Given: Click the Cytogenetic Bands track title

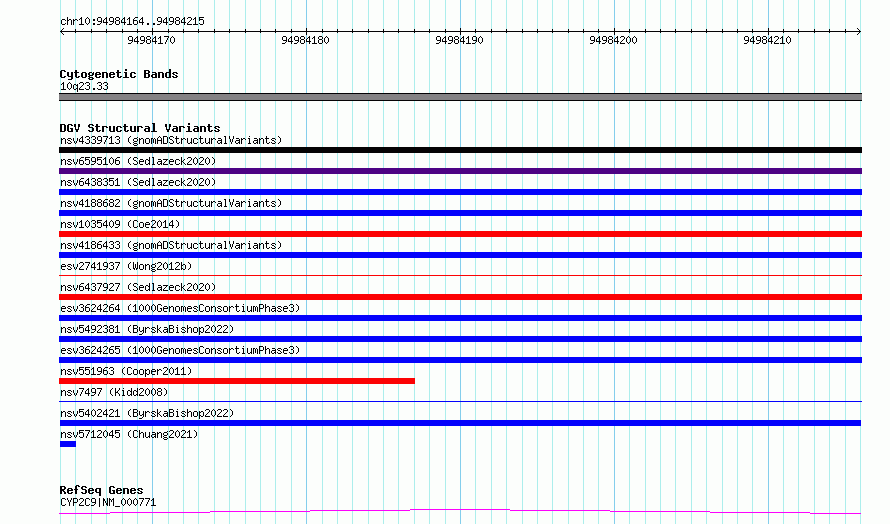Looking at the screenshot, I should tap(119, 74).
